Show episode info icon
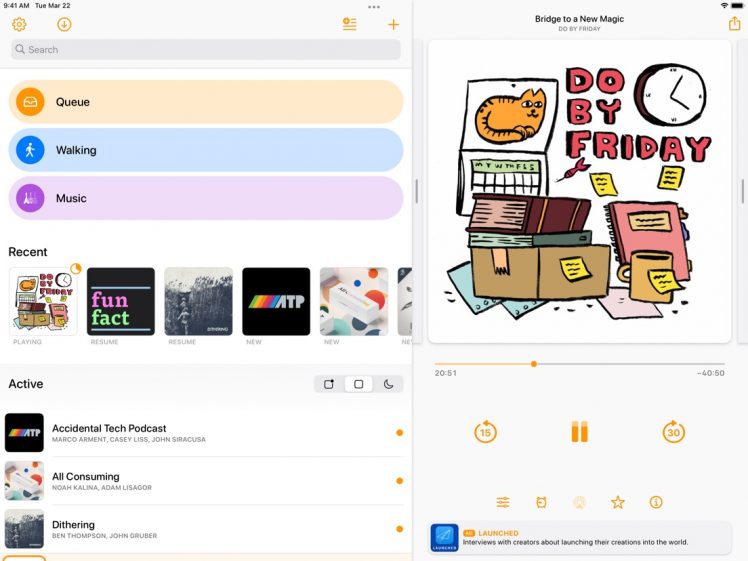 point(656,502)
